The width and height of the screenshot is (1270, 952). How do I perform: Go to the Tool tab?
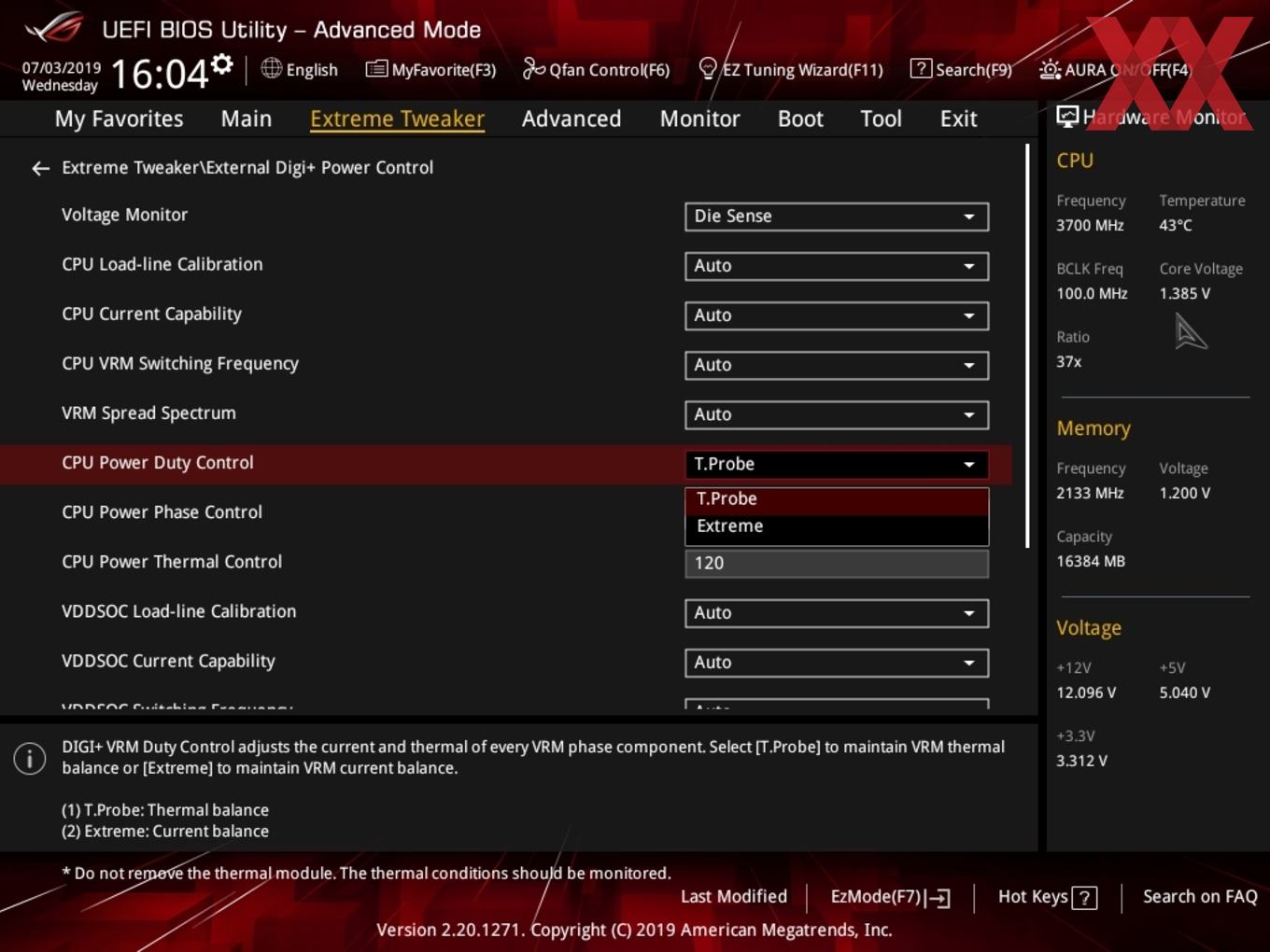click(881, 119)
